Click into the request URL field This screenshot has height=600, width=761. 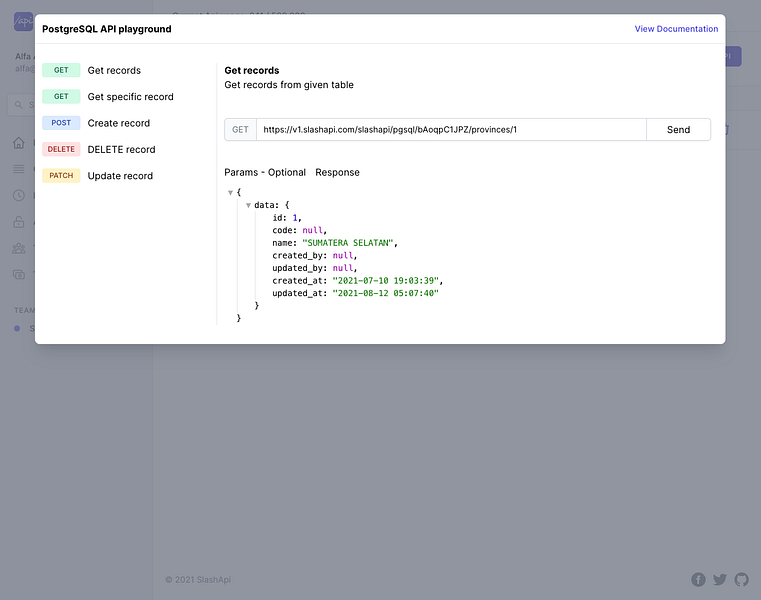(450, 130)
